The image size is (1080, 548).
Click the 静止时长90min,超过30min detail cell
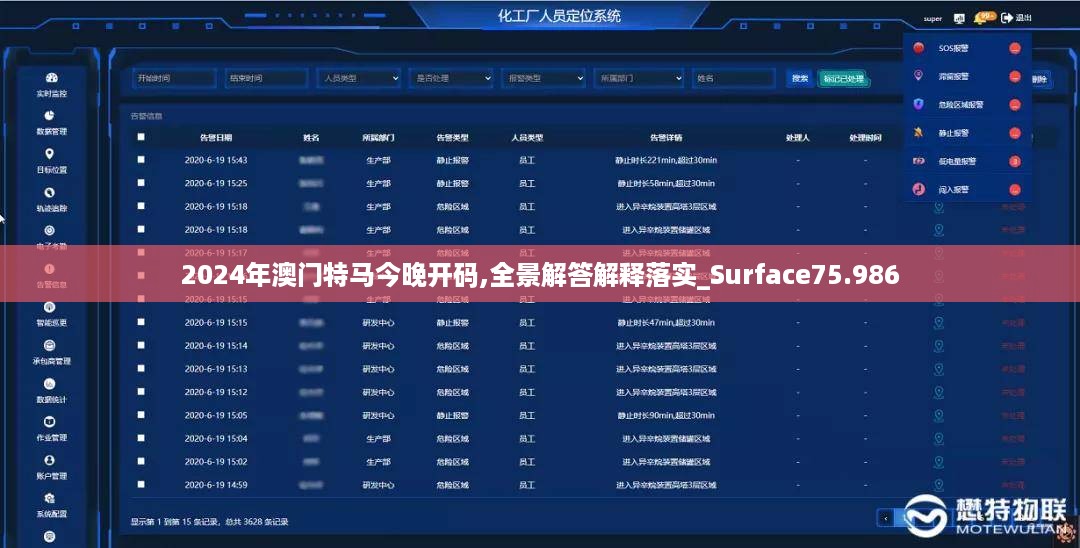(x=666, y=416)
